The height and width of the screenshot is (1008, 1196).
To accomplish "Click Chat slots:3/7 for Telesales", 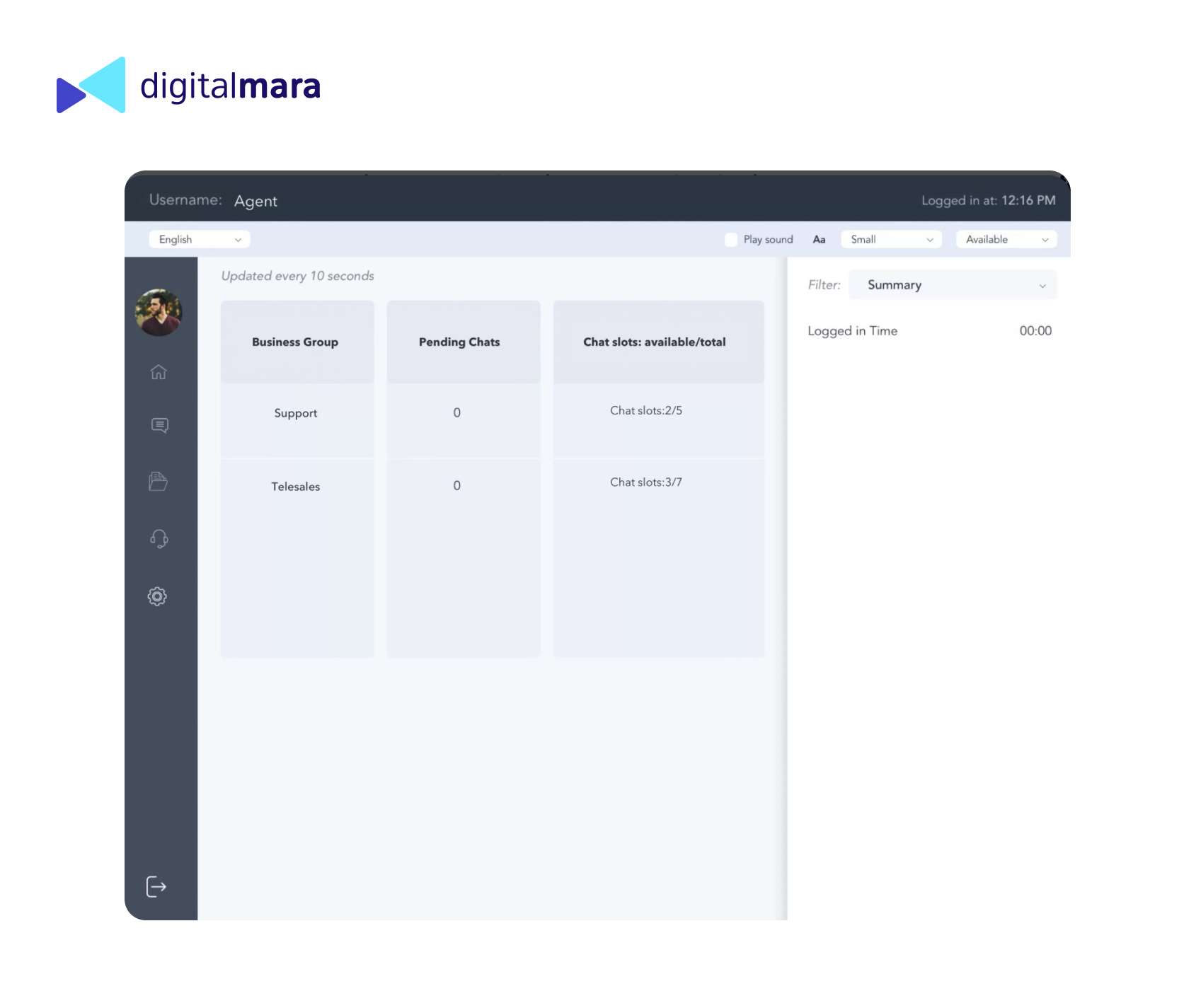I will 646,482.
